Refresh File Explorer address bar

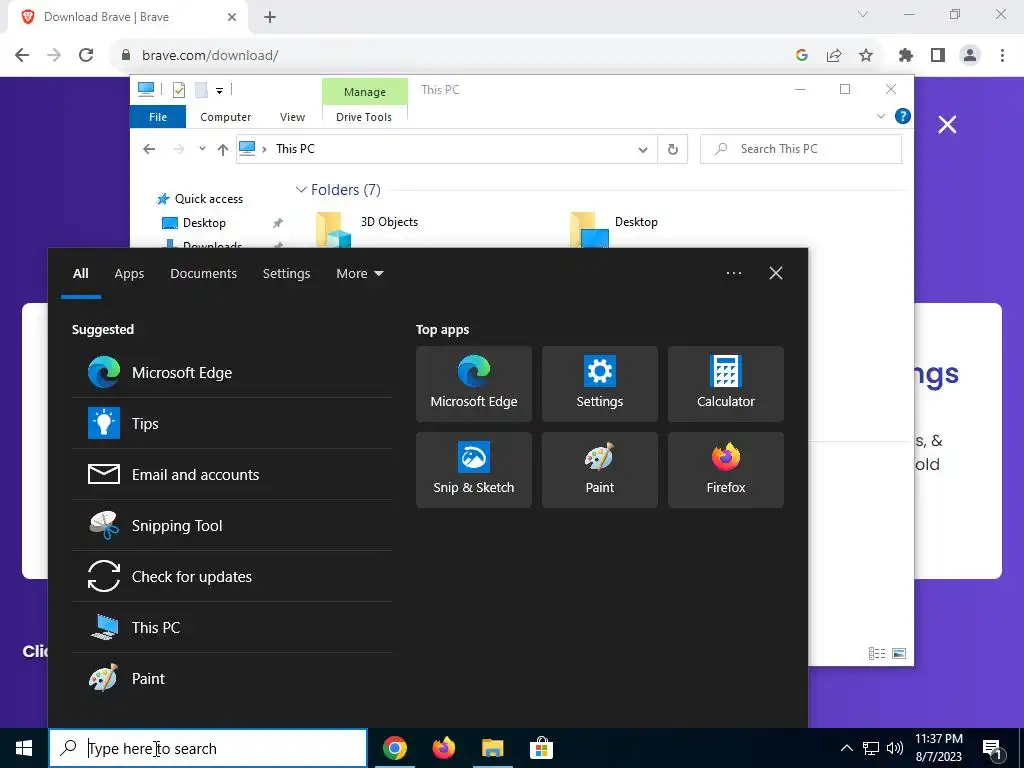[673, 149]
